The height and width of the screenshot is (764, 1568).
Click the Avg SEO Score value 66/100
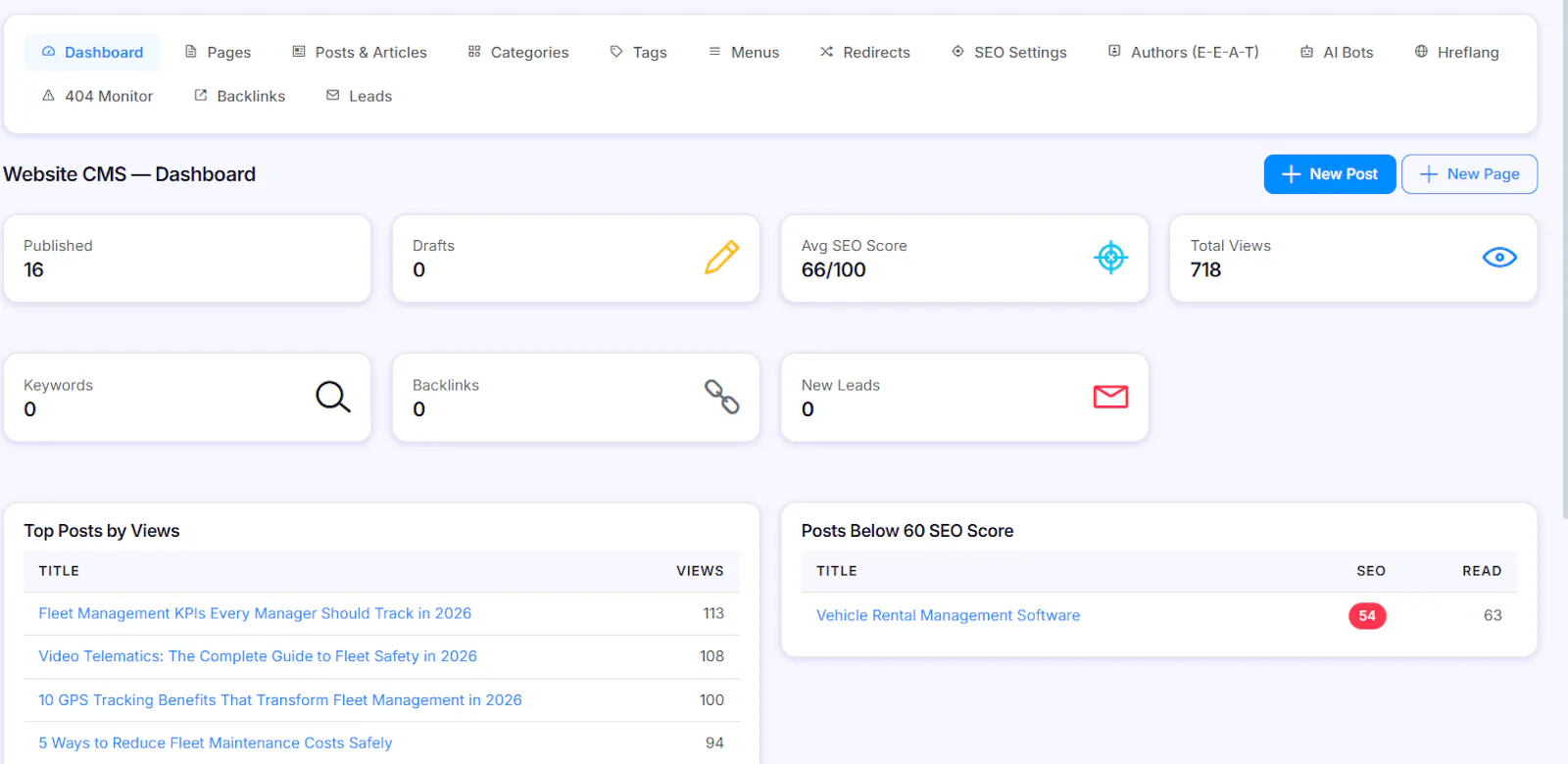coord(834,270)
